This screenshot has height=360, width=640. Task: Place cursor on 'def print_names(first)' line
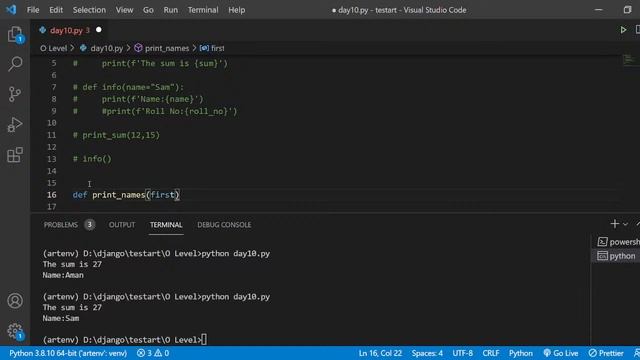pyautogui.click(x=126, y=195)
